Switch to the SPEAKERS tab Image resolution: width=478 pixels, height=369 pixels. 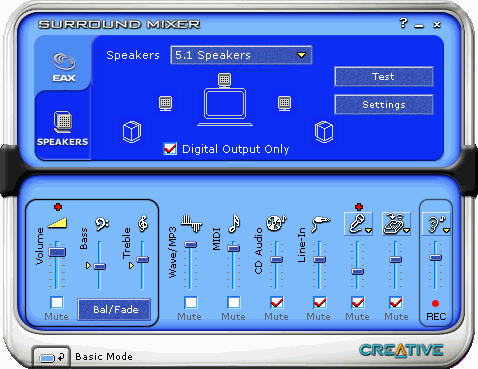[x=63, y=128]
